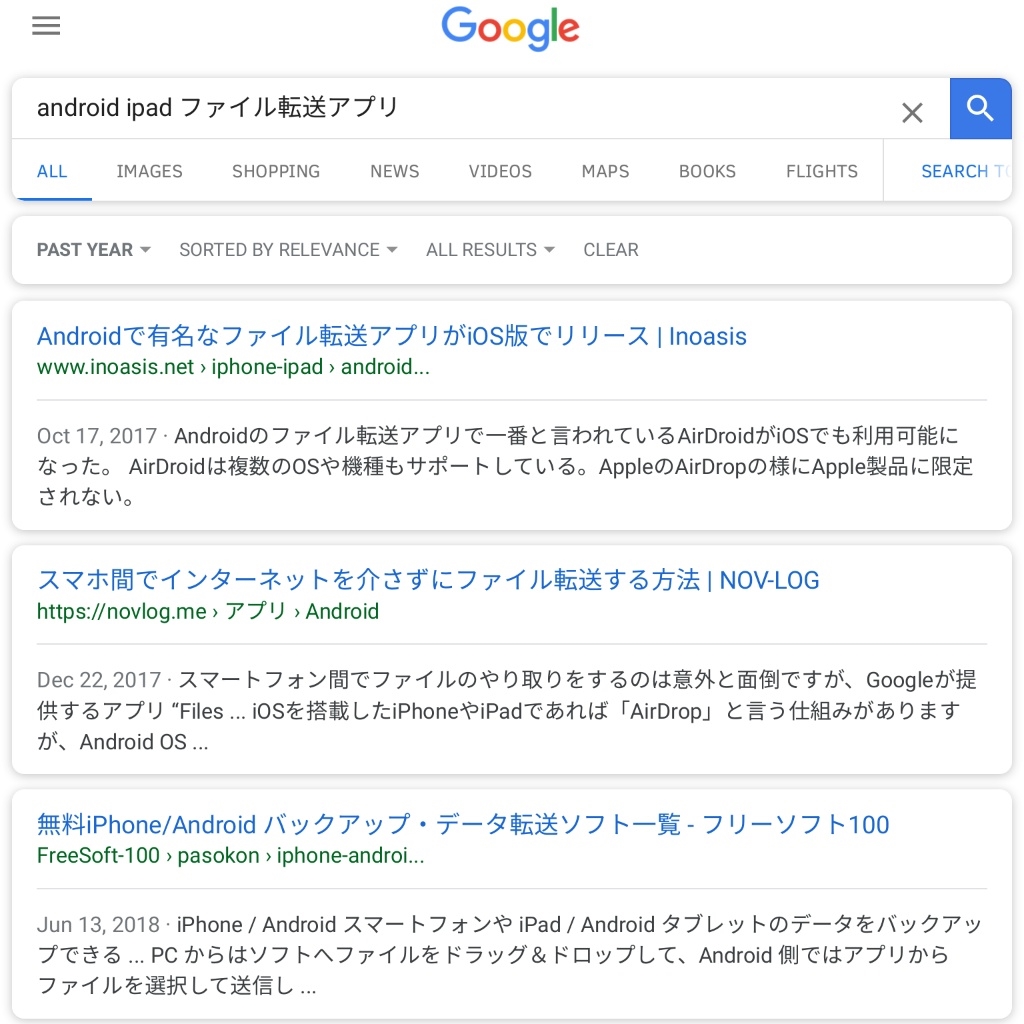This screenshot has height=1024, width=1024.
Task: Open the Books tab
Action: pyautogui.click(x=707, y=171)
